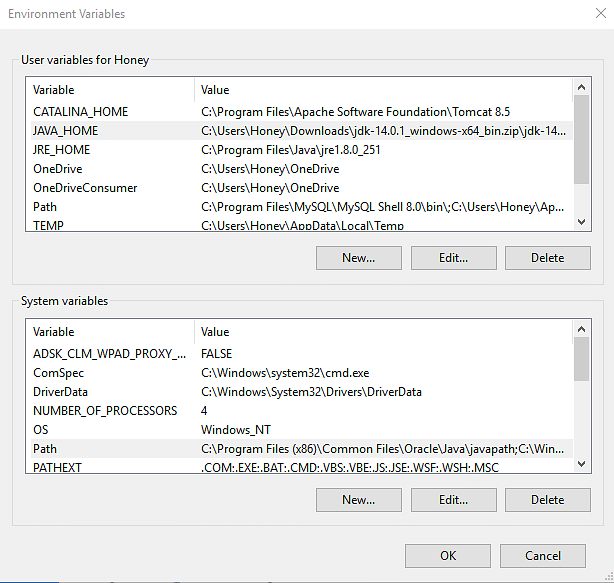The height and width of the screenshot is (583, 614).
Task: Select the JAVA_HOME user variable row
Action: [302, 131]
